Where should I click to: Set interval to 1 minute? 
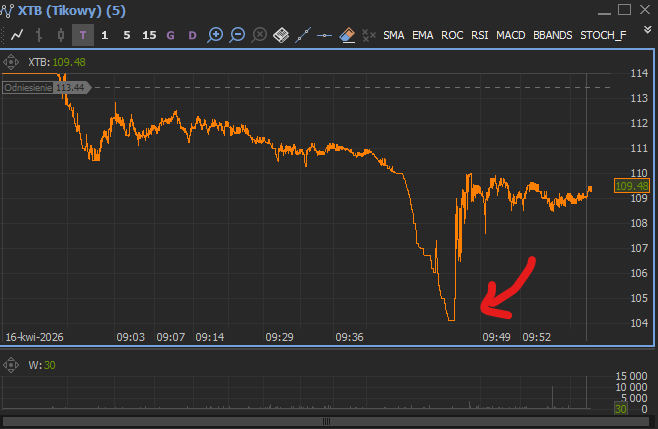pos(104,35)
